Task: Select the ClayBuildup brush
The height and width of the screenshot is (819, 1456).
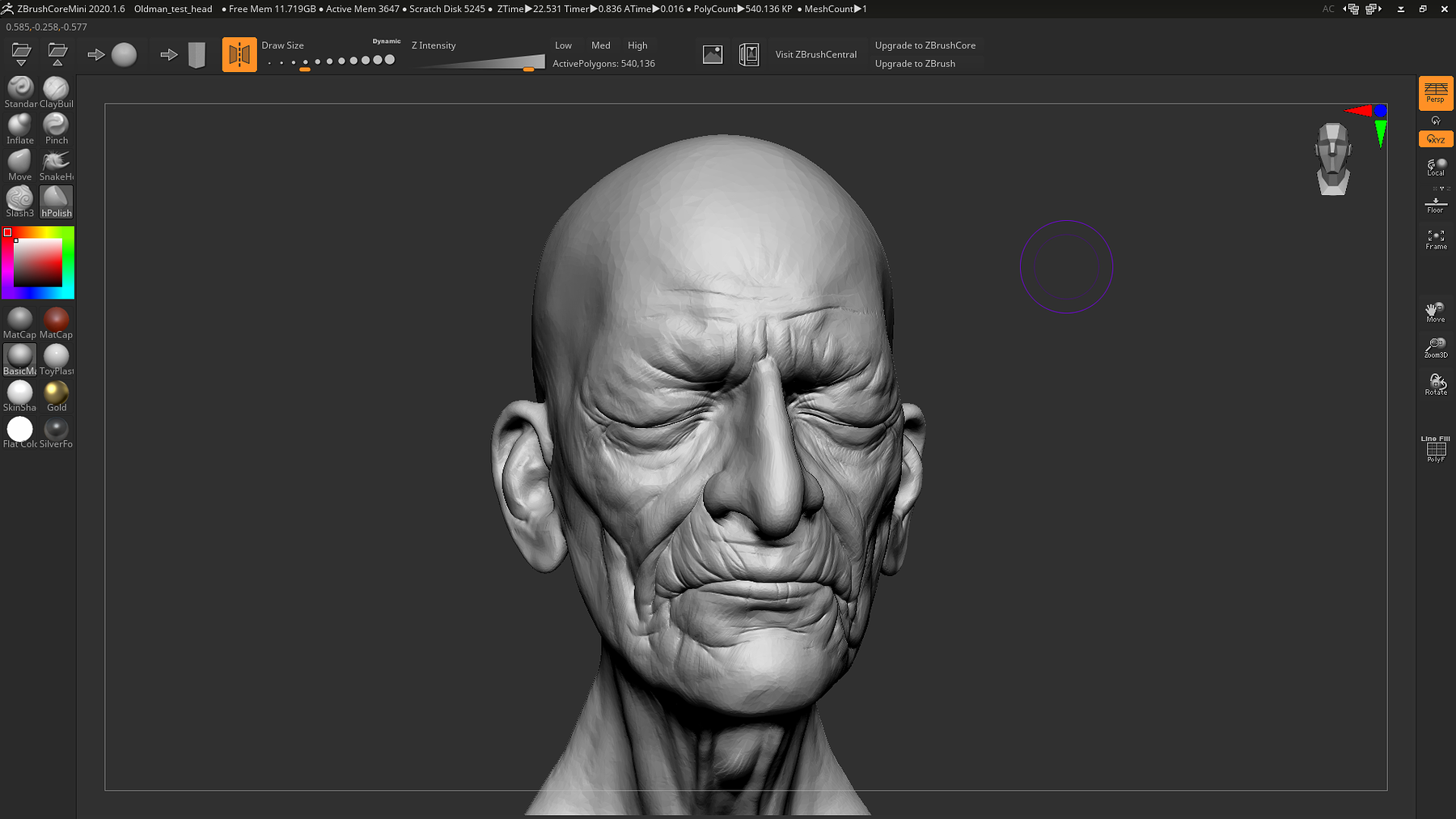Action: coord(56,87)
